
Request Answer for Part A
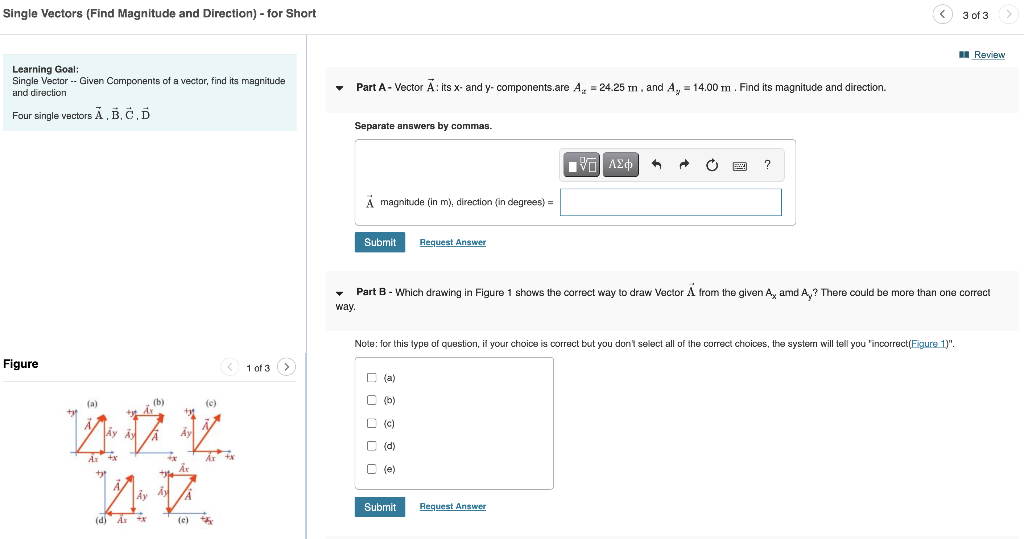pyautogui.click(x=453, y=242)
